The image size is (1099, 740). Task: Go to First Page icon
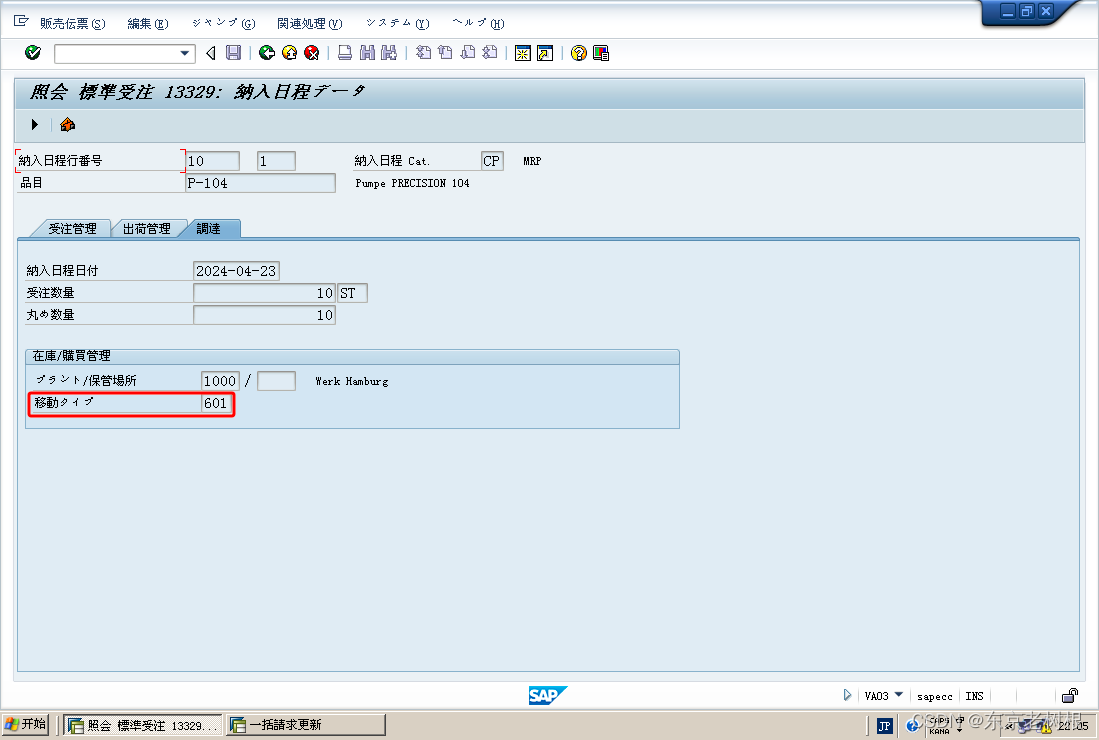[x=423, y=53]
